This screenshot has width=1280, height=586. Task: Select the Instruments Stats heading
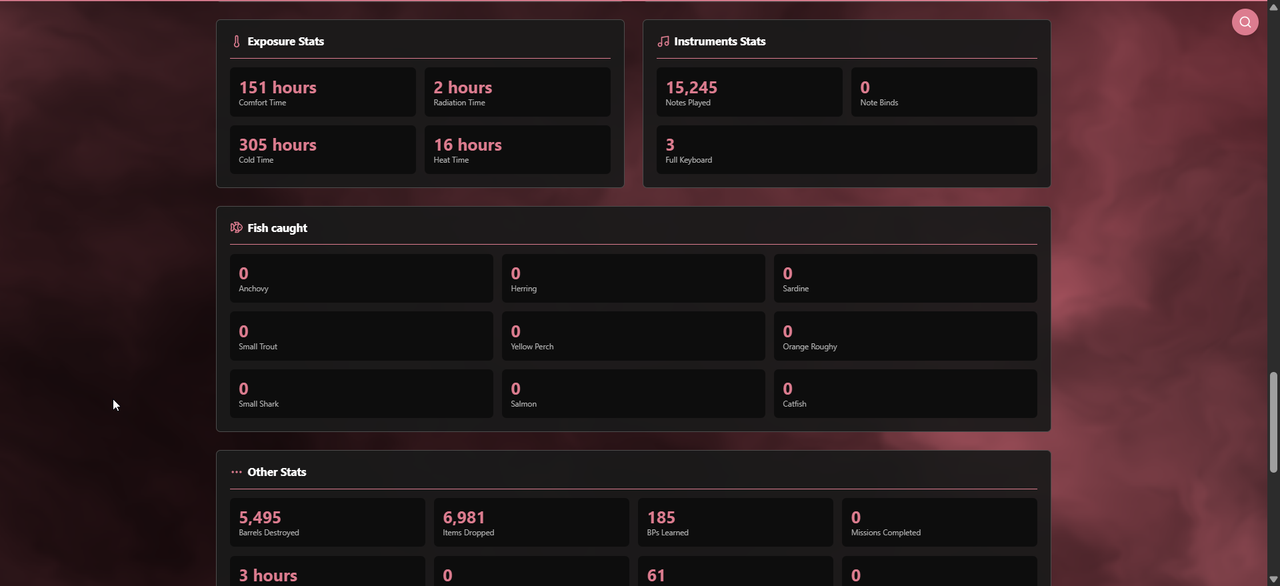(720, 42)
